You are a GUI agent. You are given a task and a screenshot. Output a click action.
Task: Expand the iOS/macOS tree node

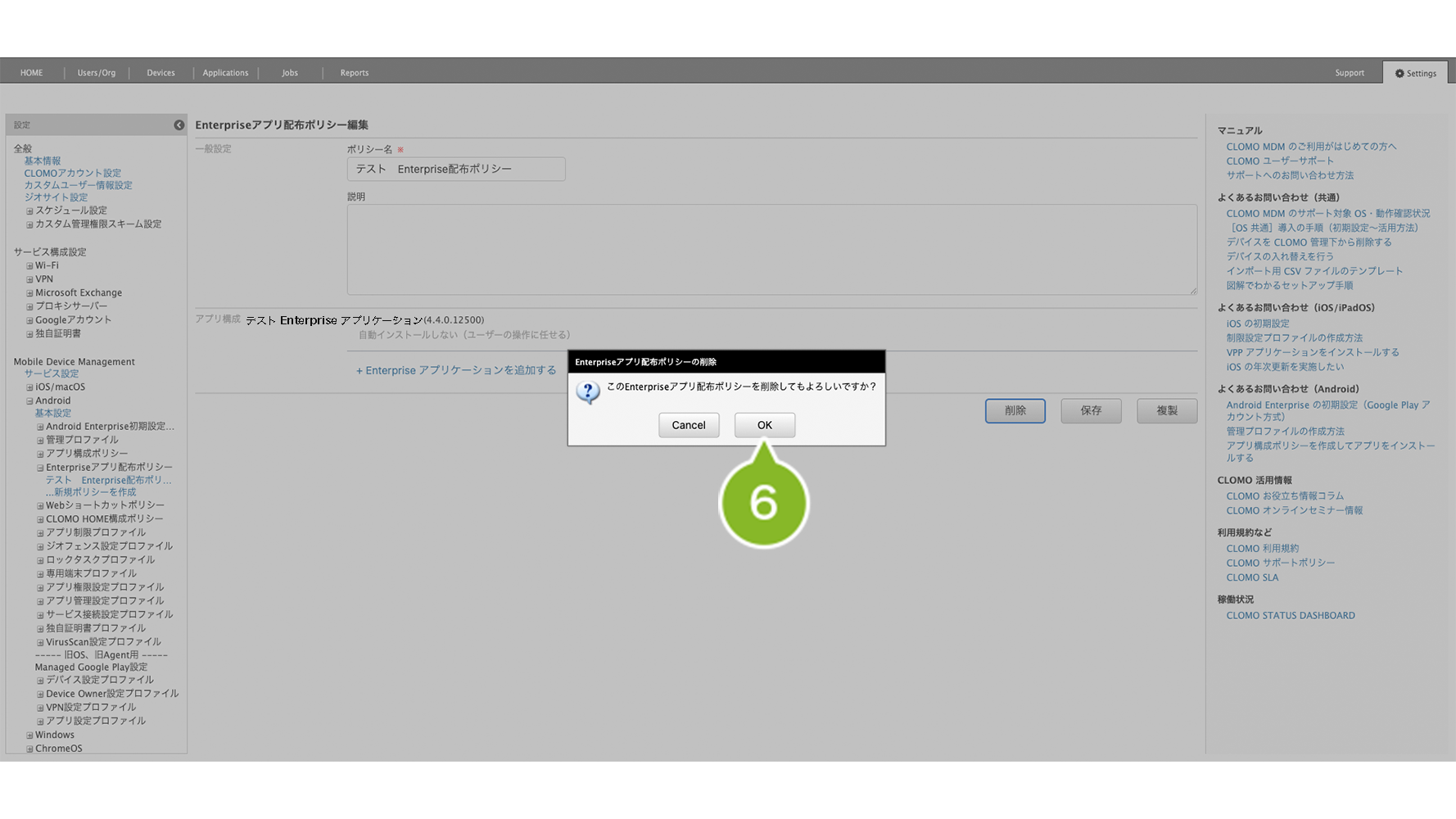coord(29,387)
